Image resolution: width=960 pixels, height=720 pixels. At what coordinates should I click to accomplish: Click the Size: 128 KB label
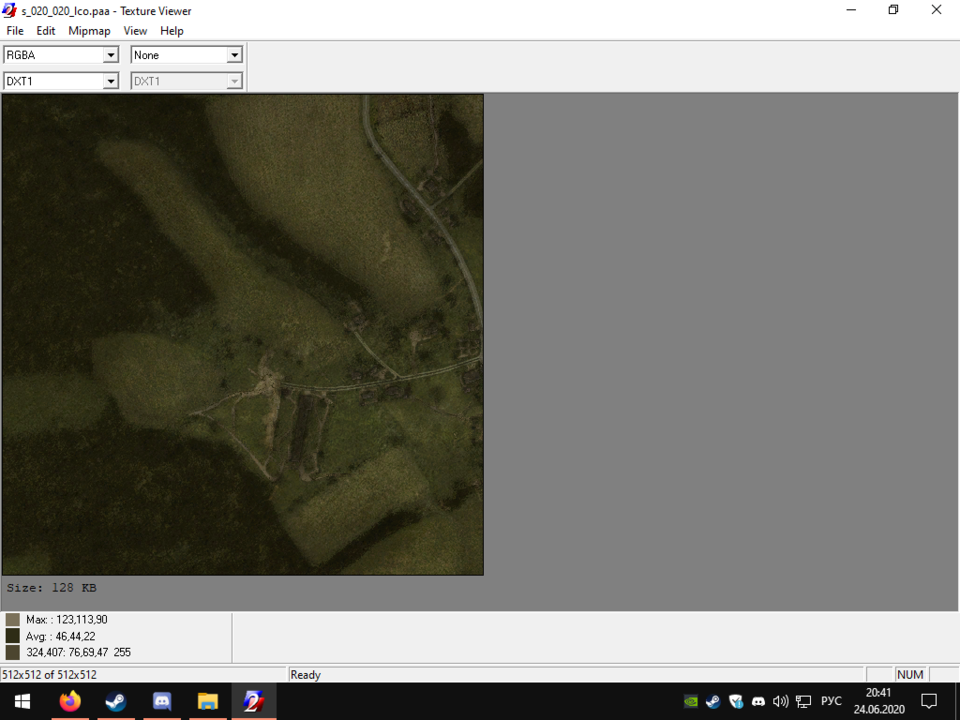[x=51, y=588]
